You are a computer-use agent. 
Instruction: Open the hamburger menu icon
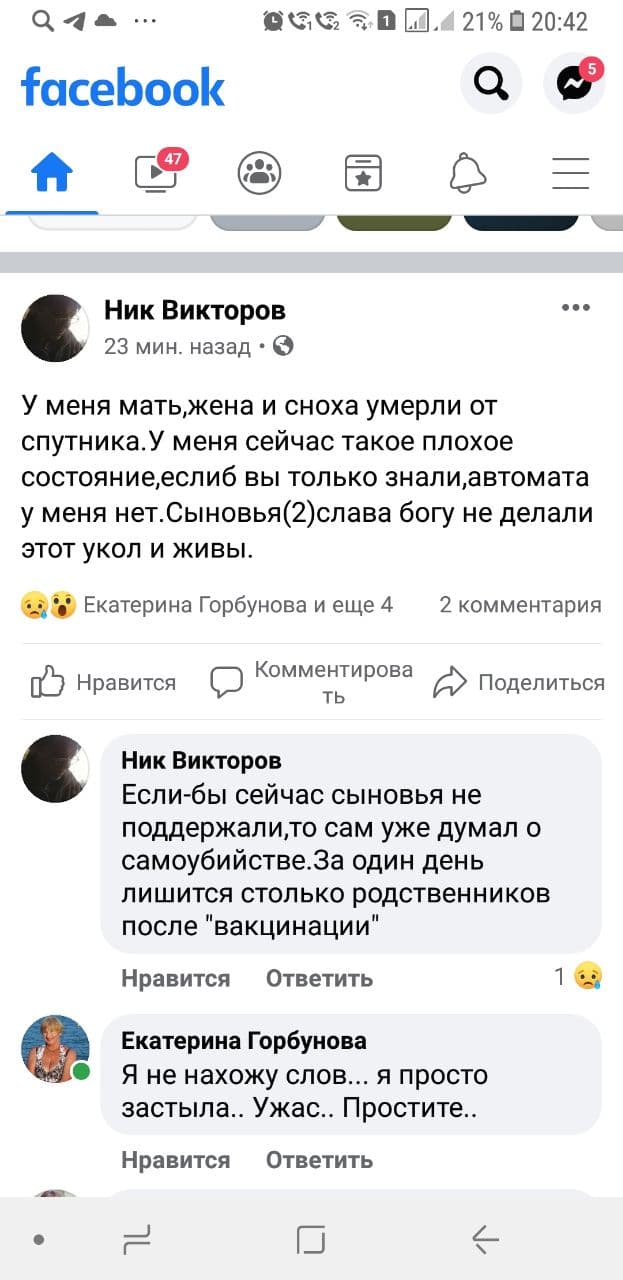pyautogui.click(x=571, y=174)
